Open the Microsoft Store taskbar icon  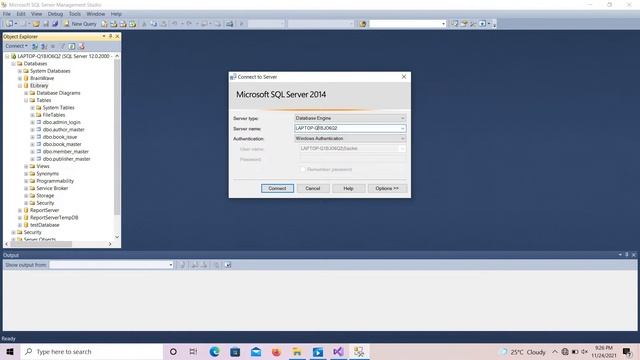[235, 351]
